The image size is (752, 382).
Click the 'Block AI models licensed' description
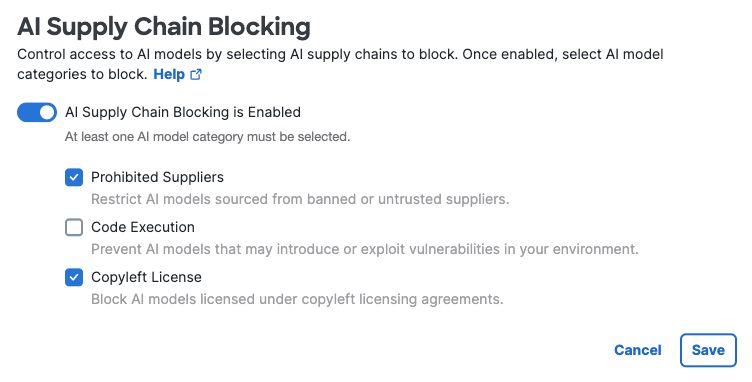pos(297,299)
